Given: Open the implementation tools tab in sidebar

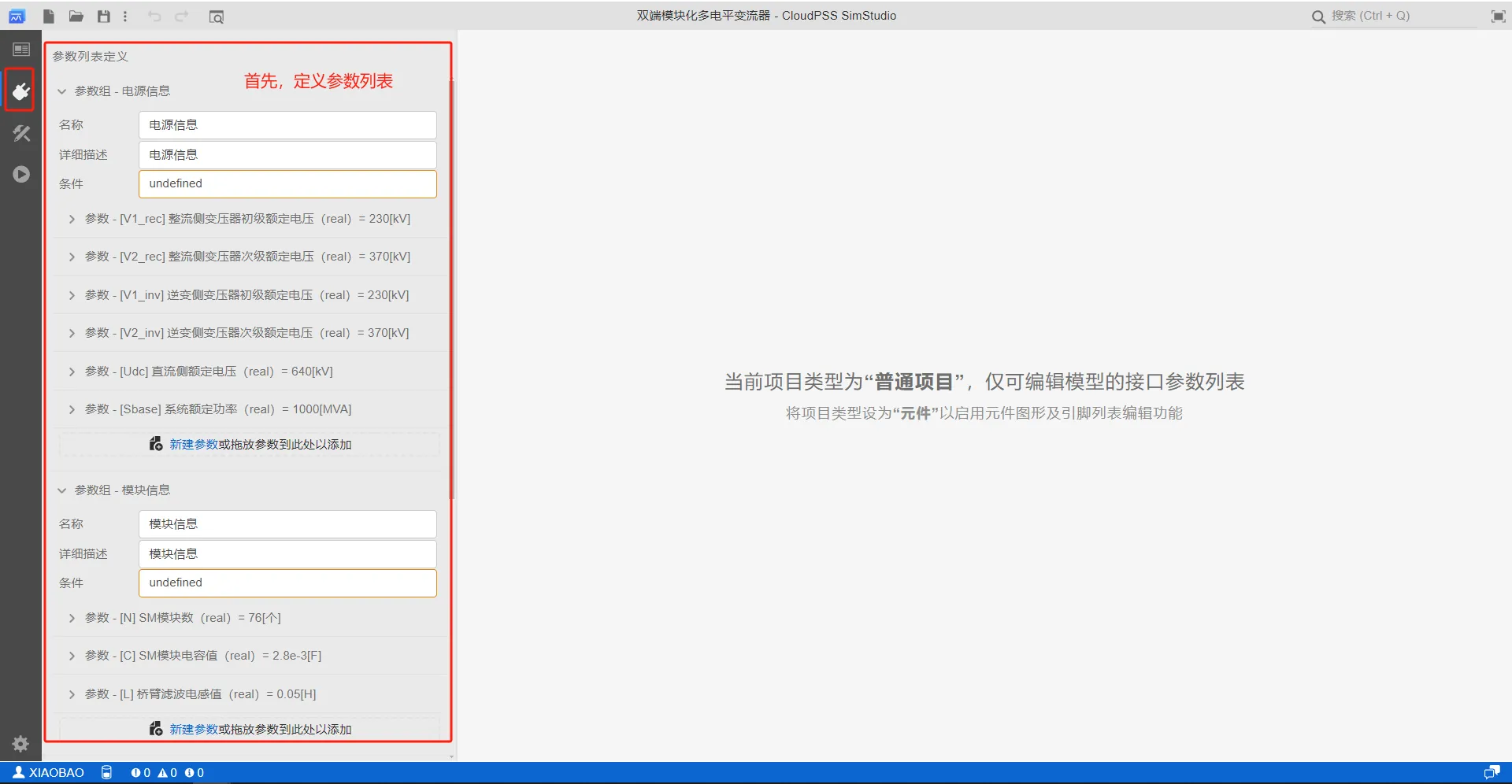Looking at the screenshot, I should click(x=21, y=133).
